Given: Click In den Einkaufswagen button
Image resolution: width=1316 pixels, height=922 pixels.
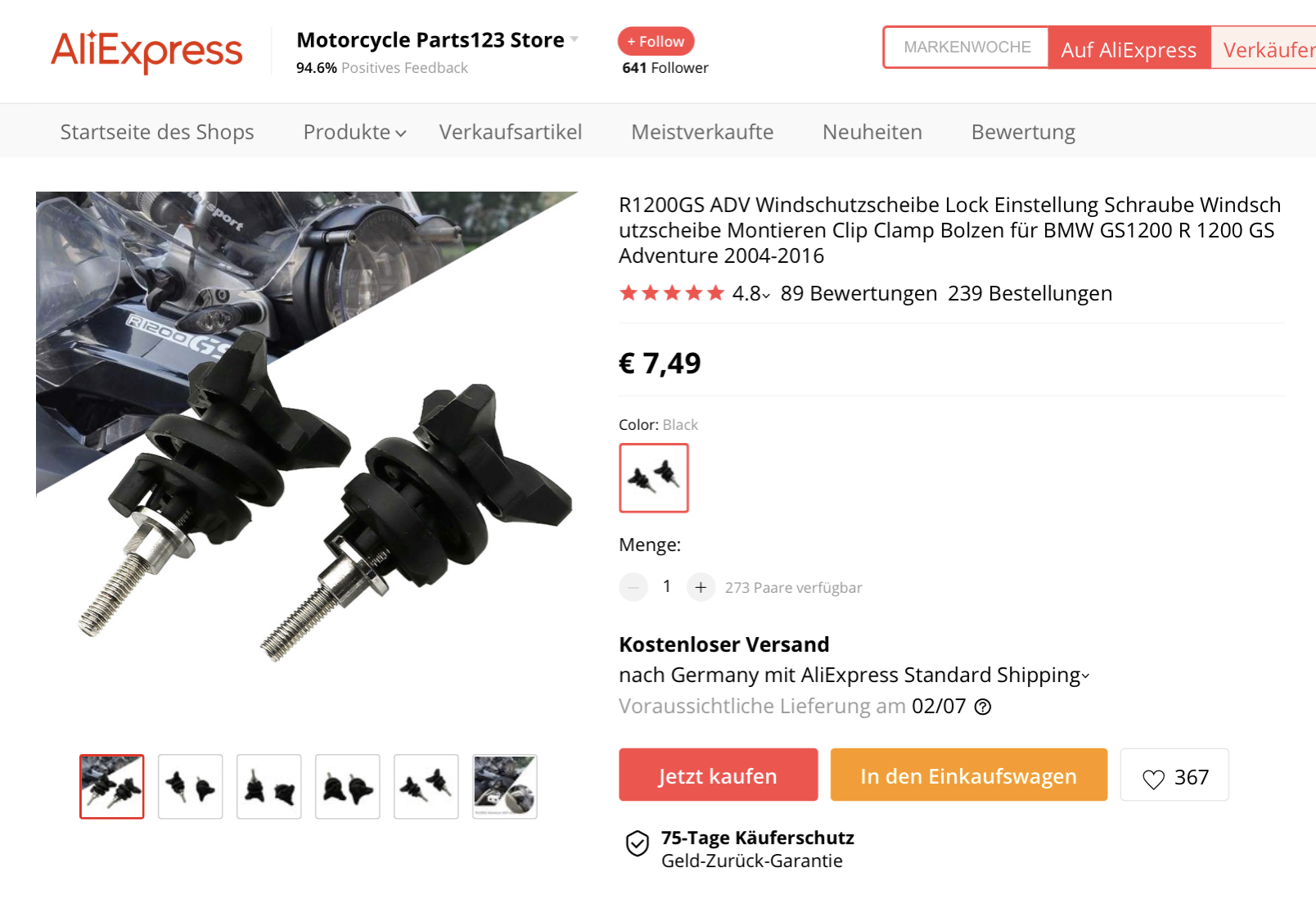Looking at the screenshot, I should pyautogui.click(x=969, y=775).
